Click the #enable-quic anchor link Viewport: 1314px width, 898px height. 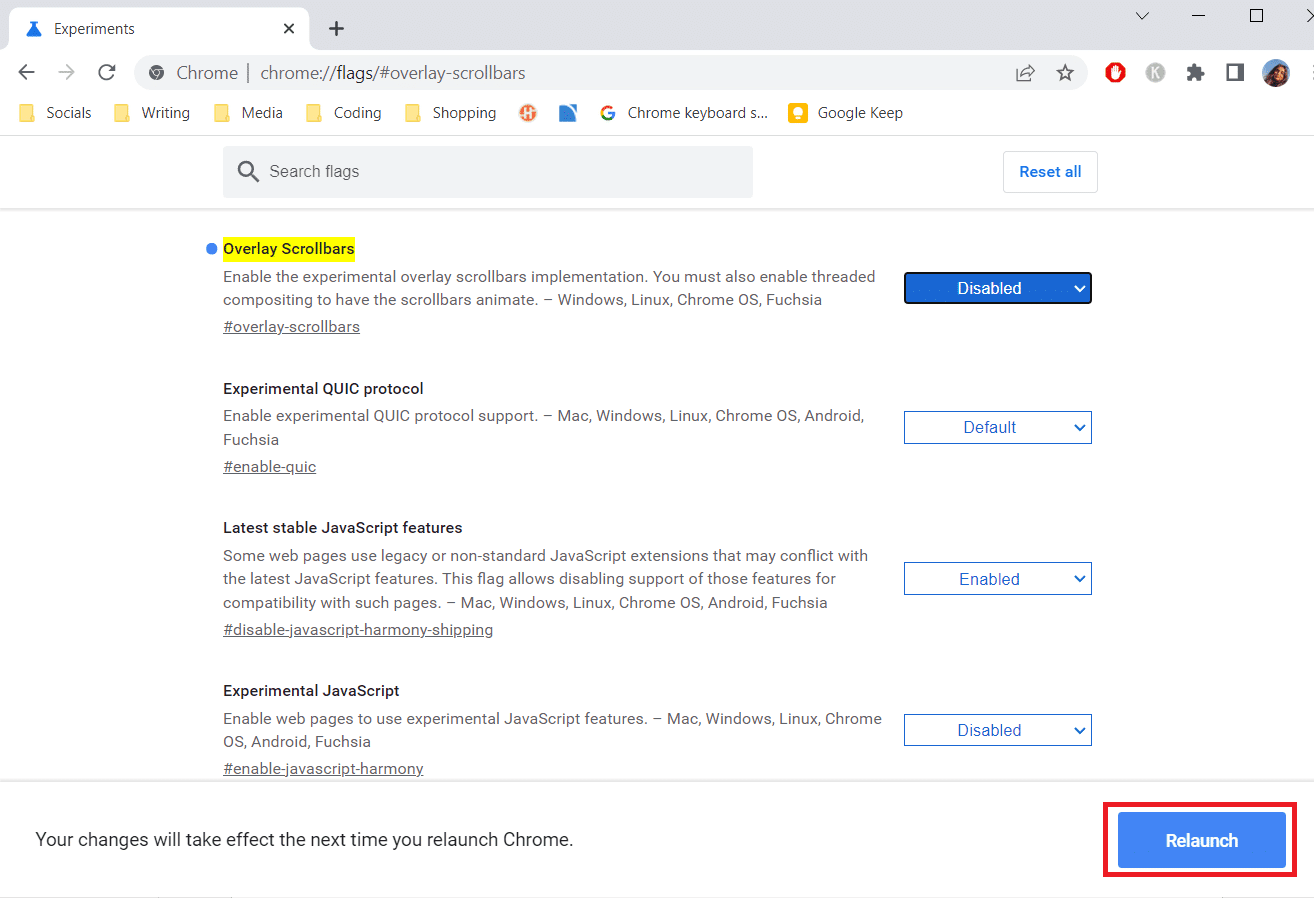pos(269,467)
